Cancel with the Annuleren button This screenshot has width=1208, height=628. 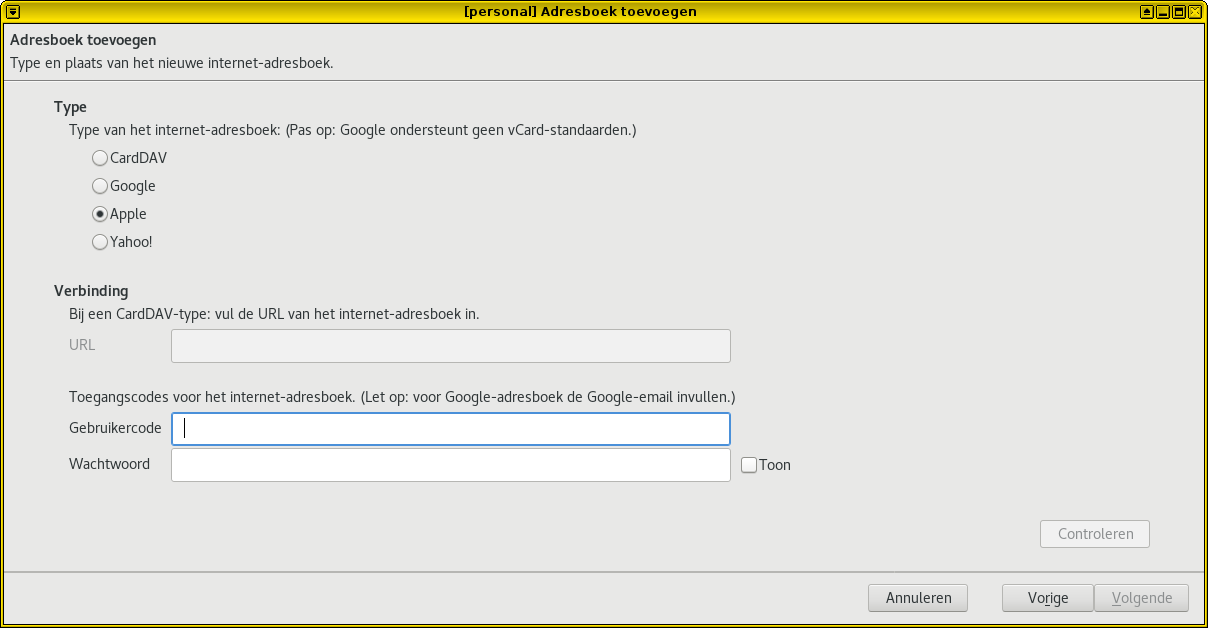tap(918, 598)
